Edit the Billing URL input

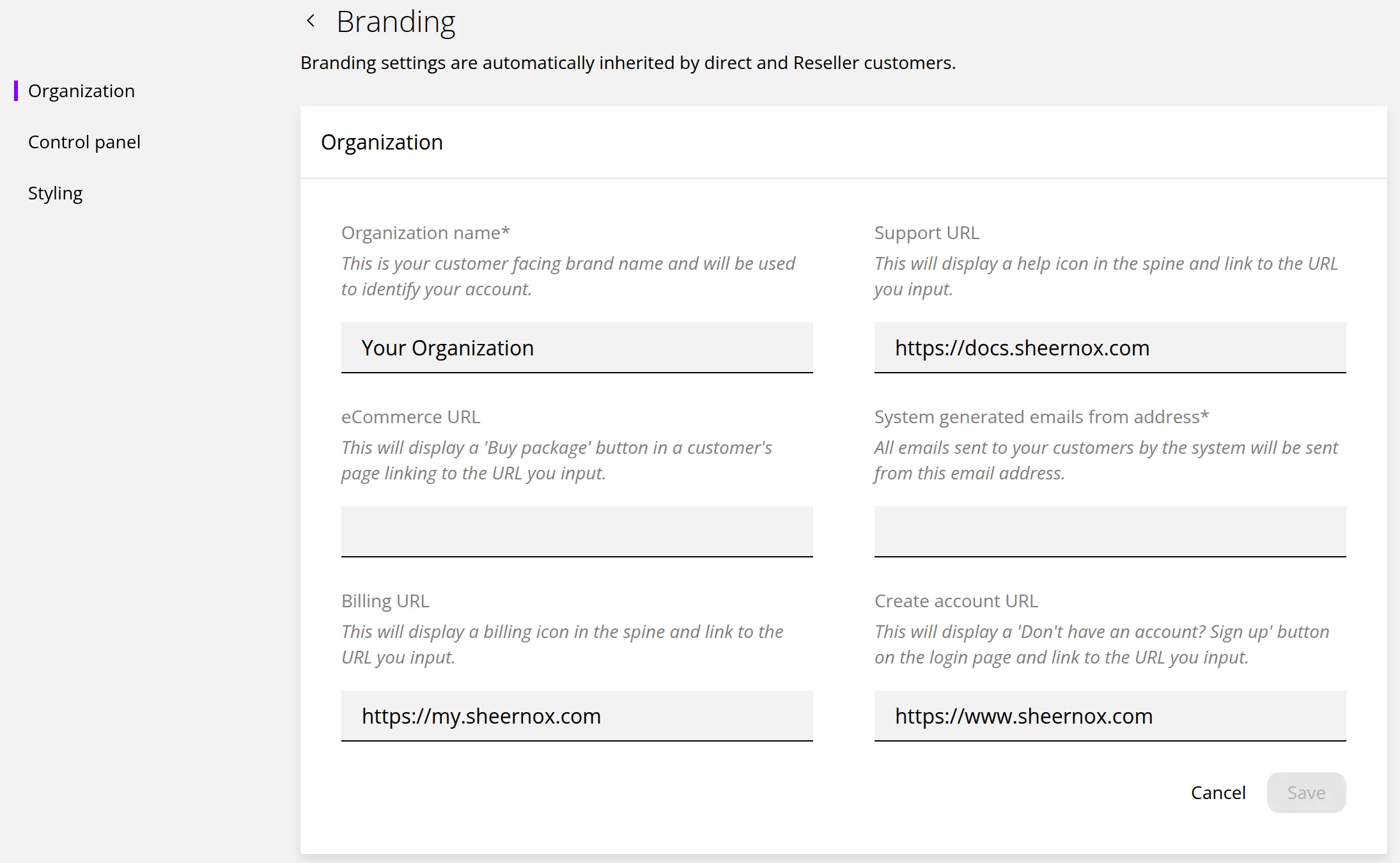pyautogui.click(x=577, y=716)
